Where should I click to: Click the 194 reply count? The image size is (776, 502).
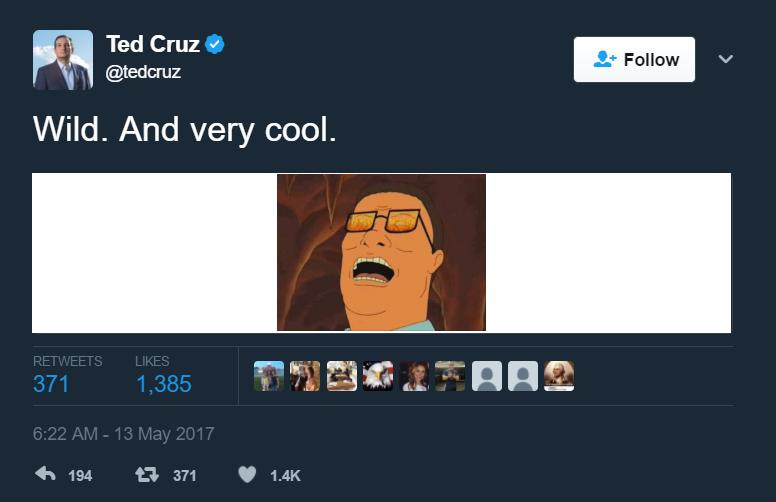click(x=80, y=476)
